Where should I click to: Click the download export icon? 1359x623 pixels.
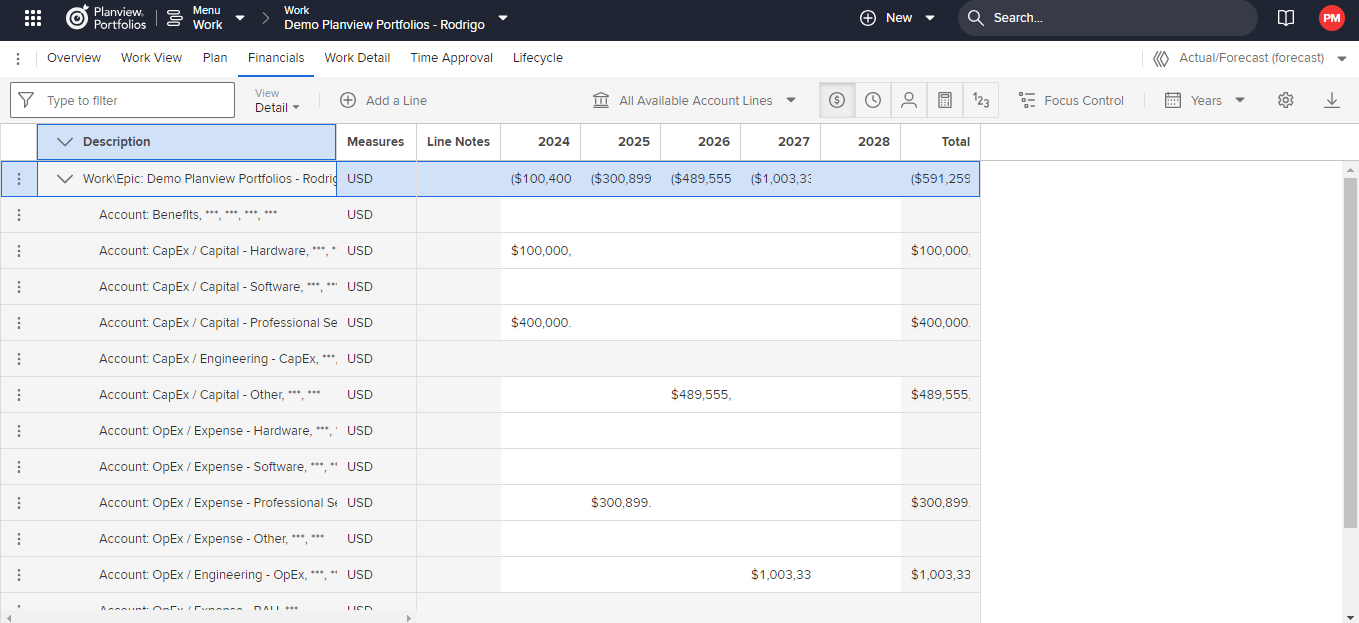1332,100
